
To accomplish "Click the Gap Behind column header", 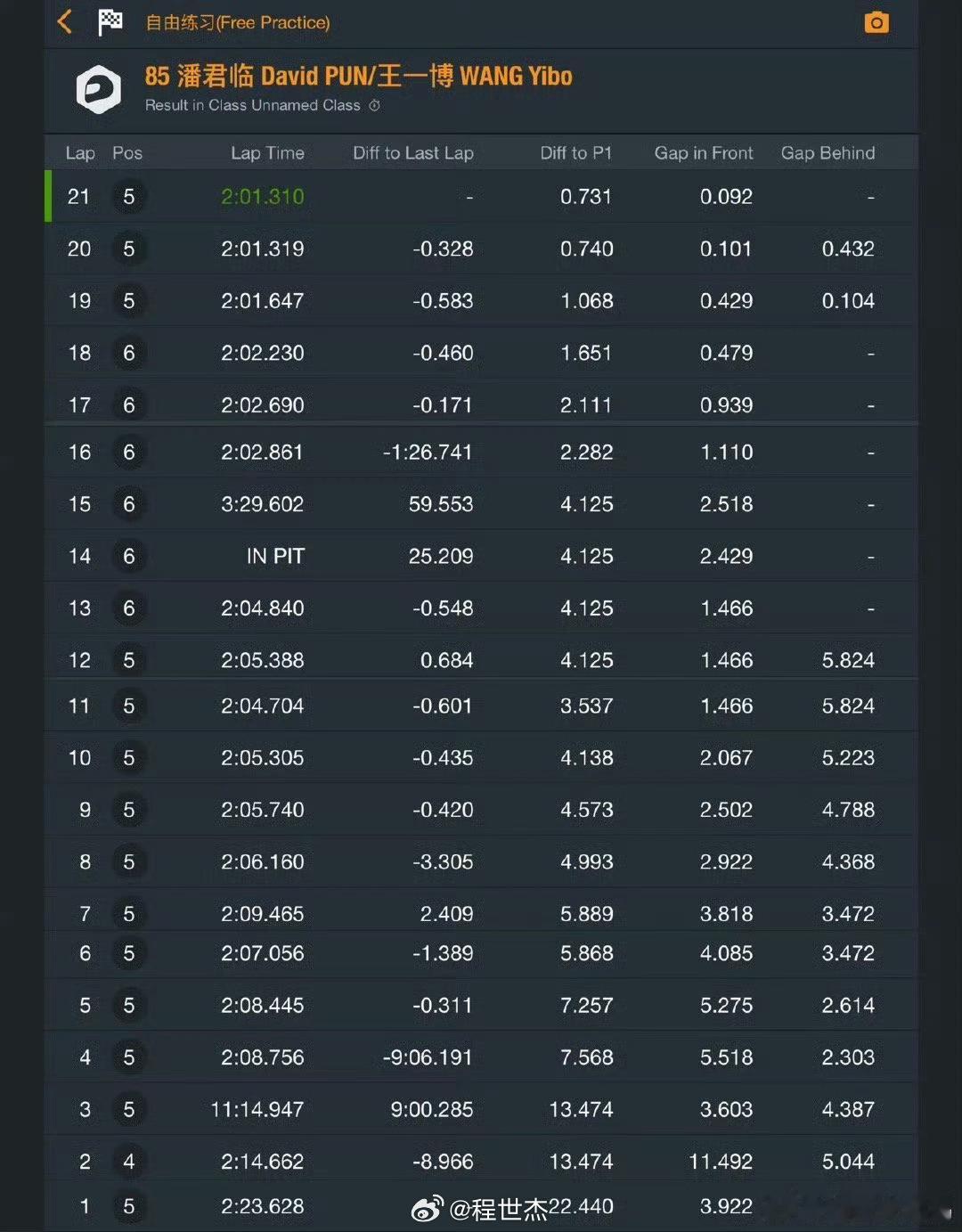I will [827, 152].
